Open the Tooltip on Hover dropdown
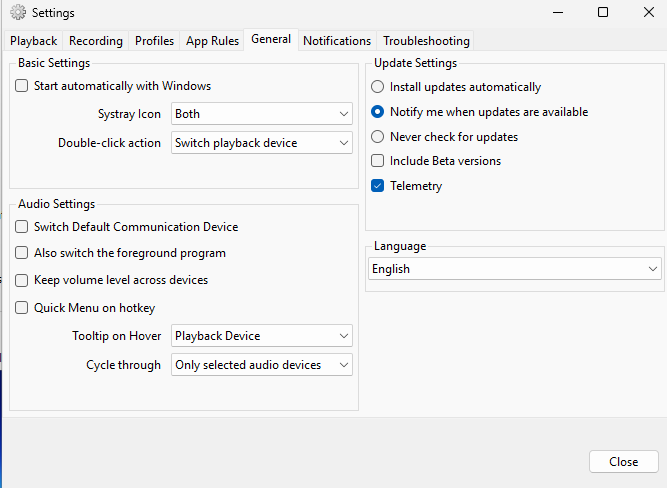 [262, 336]
